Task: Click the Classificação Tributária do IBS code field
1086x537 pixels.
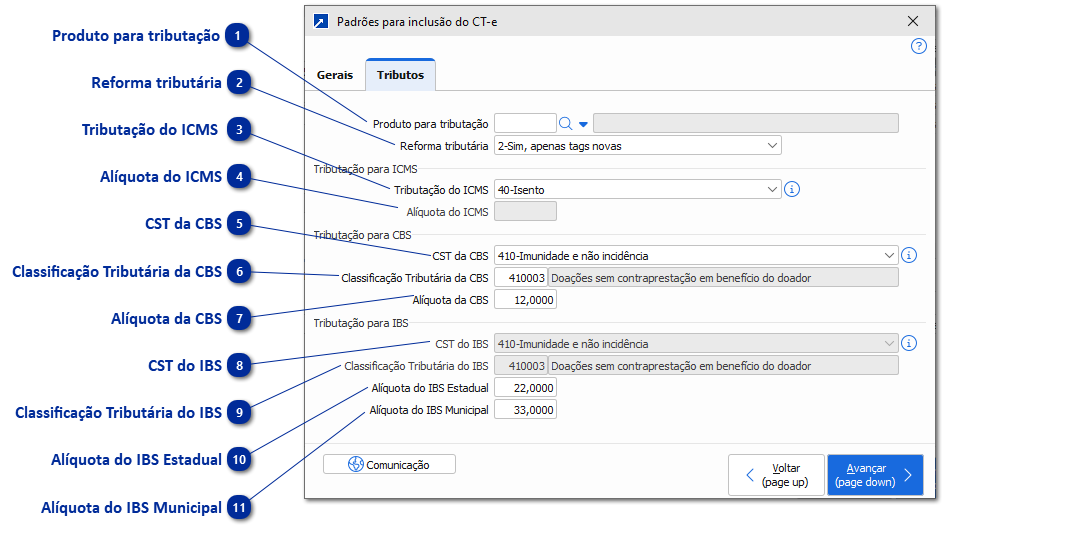Action: click(521, 365)
